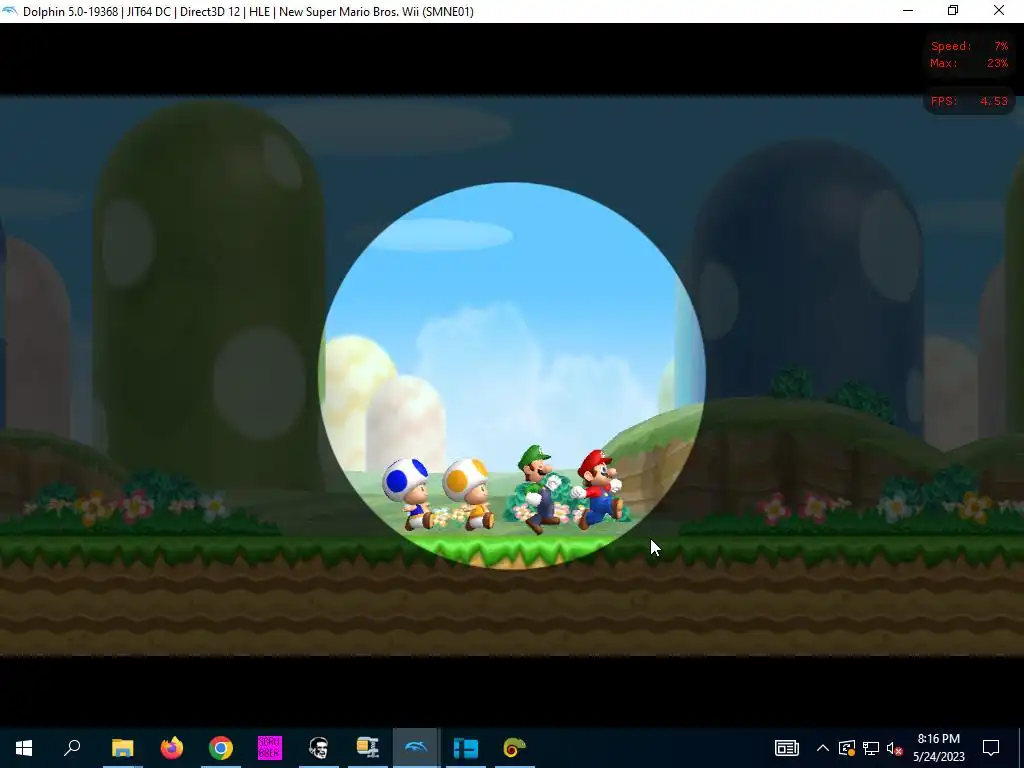Click the muted volume speaker icon

(x=895, y=748)
